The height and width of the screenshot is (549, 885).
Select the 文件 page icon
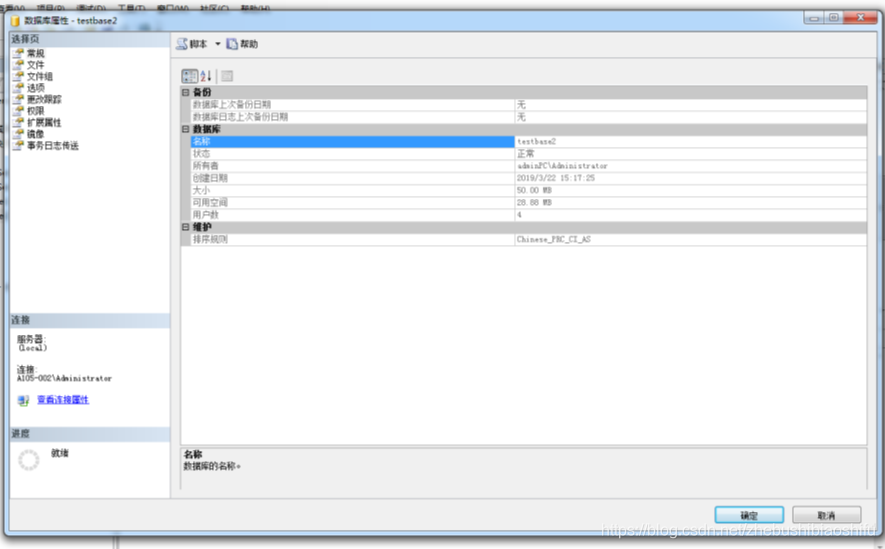[18, 64]
